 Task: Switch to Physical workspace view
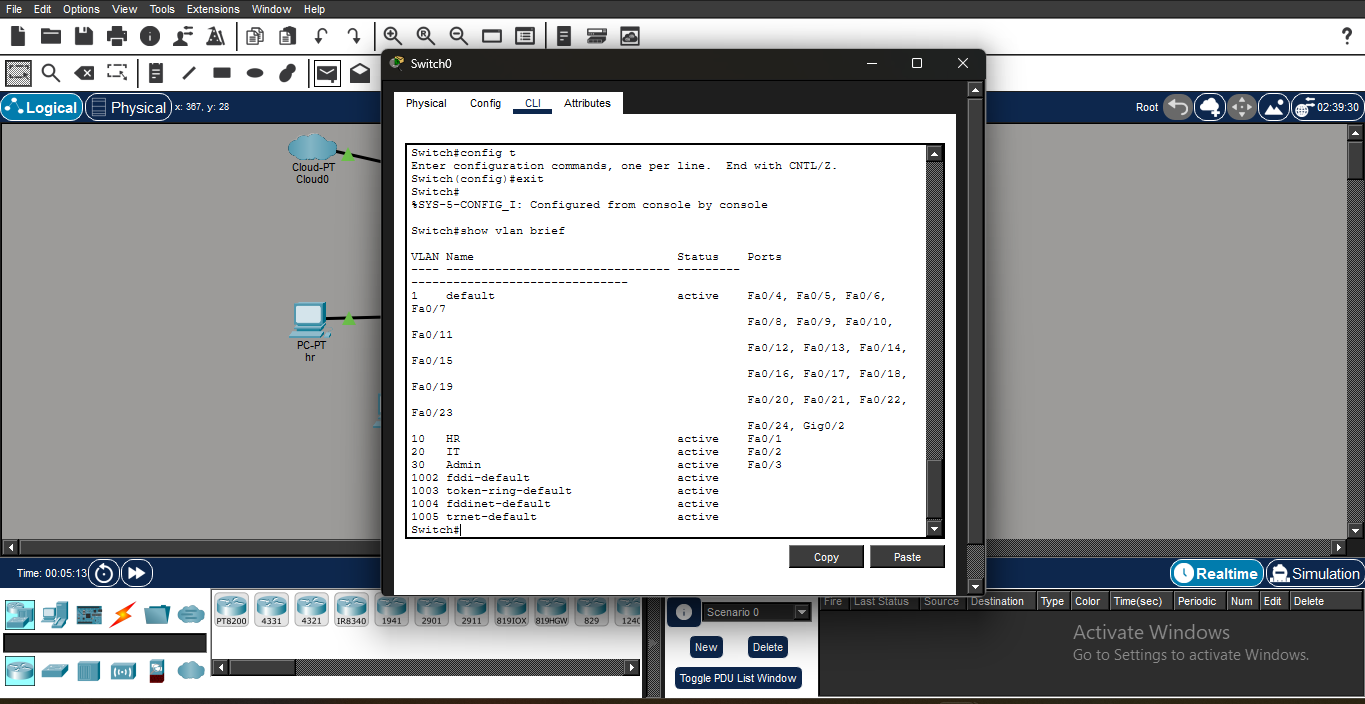(128, 107)
